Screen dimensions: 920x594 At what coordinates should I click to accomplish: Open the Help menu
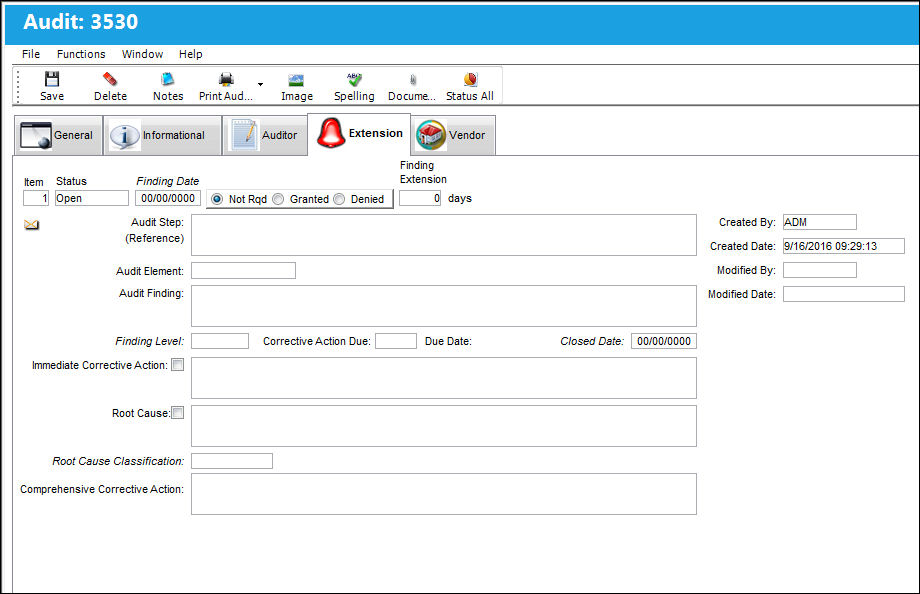coord(191,54)
